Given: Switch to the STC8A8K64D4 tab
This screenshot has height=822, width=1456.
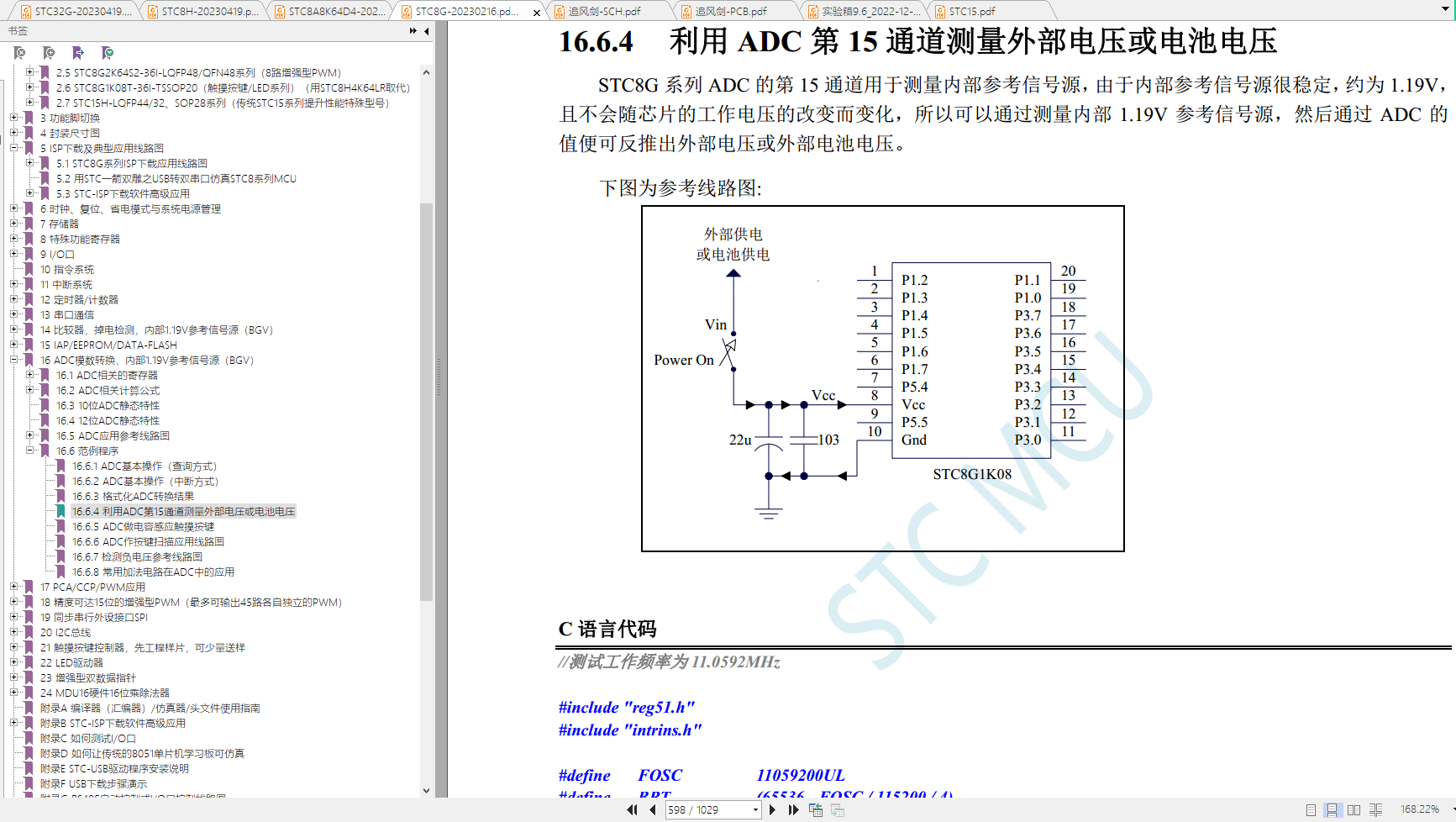Looking at the screenshot, I should coord(330,11).
